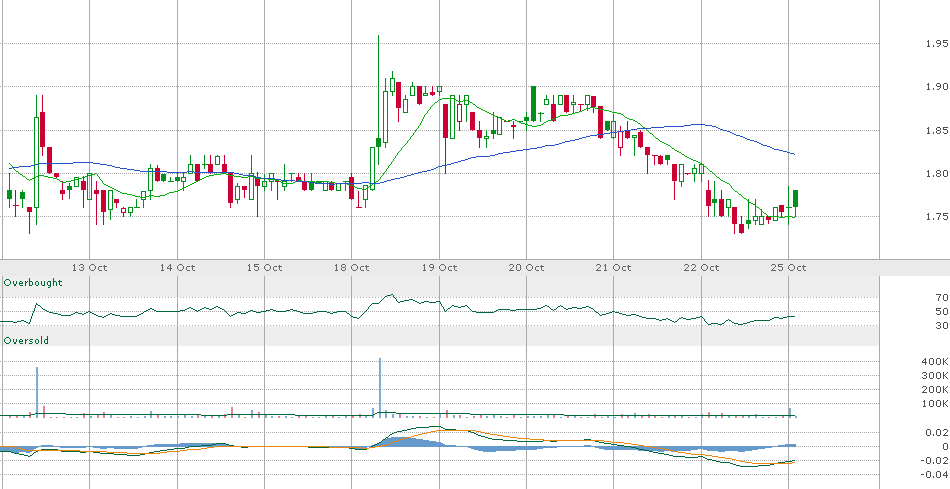This screenshot has width=950, height=489.
Task: Click the 19 Oct date label
Action: click(439, 268)
